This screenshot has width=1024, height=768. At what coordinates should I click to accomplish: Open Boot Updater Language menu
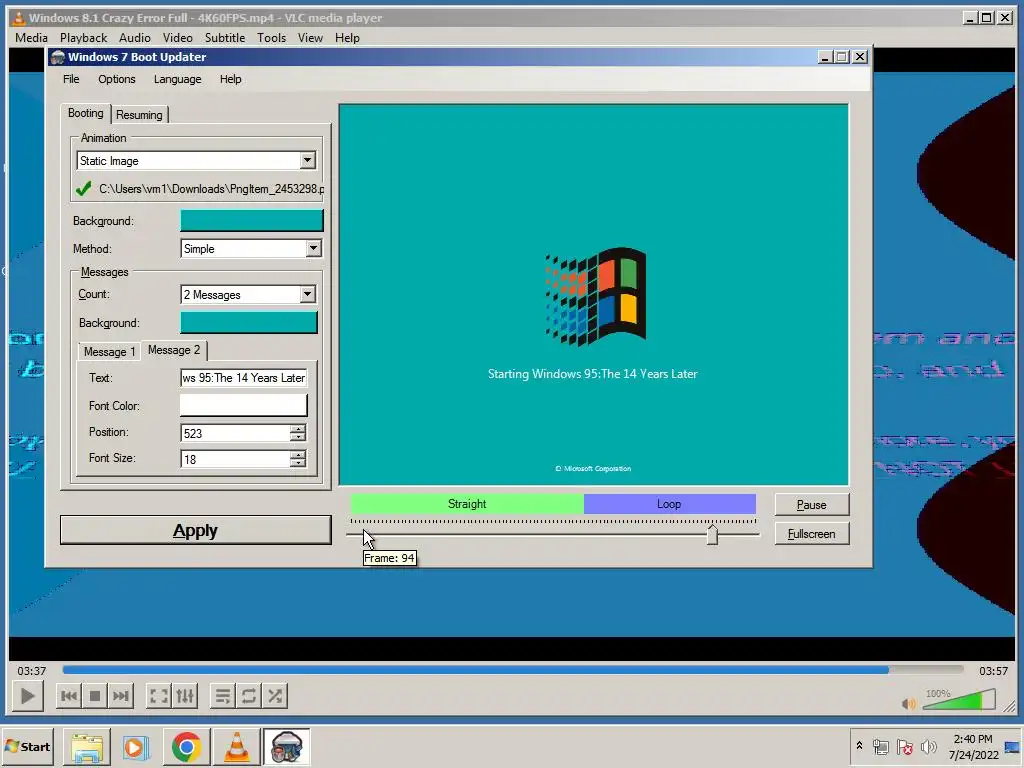(178, 79)
